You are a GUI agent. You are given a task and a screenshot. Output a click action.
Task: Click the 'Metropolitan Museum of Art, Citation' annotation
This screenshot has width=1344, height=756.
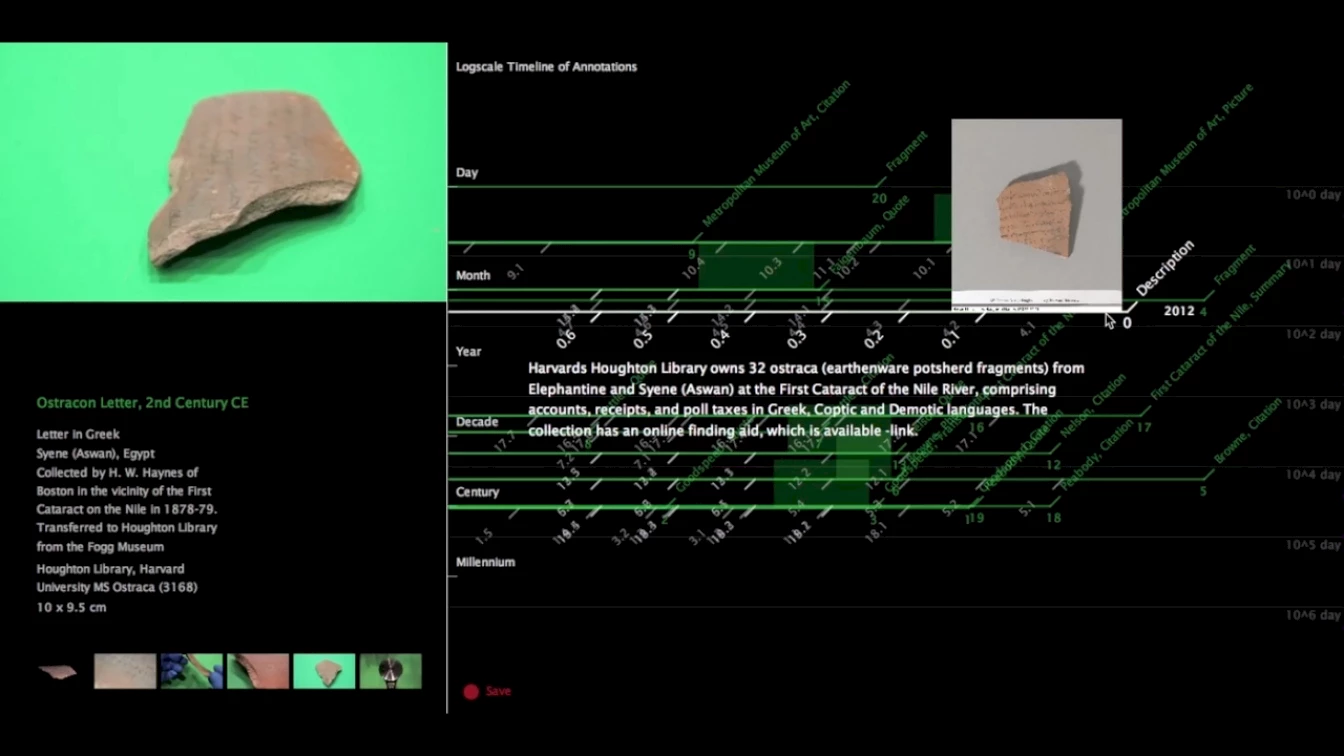coord(777,153)
